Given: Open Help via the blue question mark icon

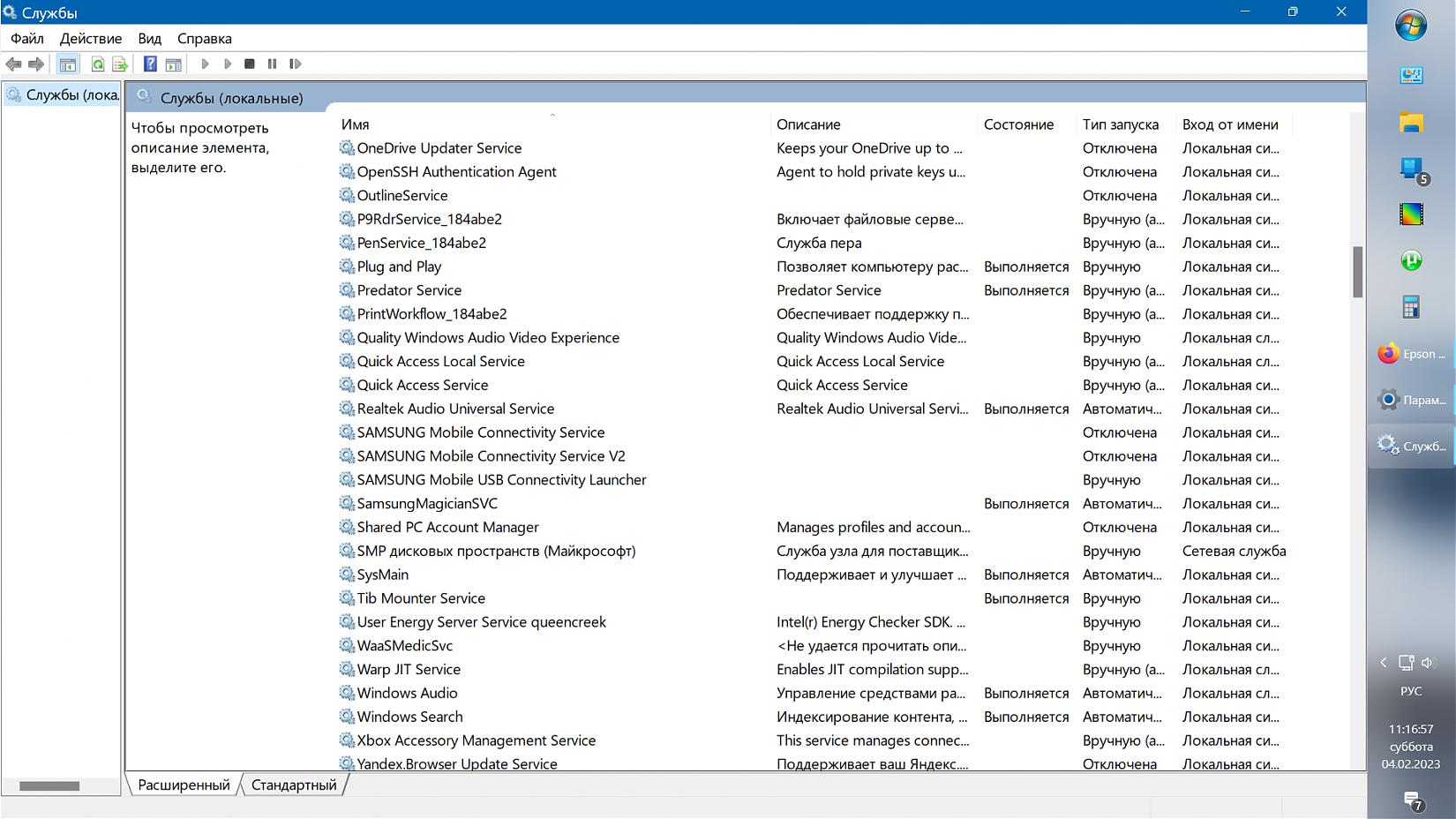Looking at the screenshot, I should (x=150, y=64).
